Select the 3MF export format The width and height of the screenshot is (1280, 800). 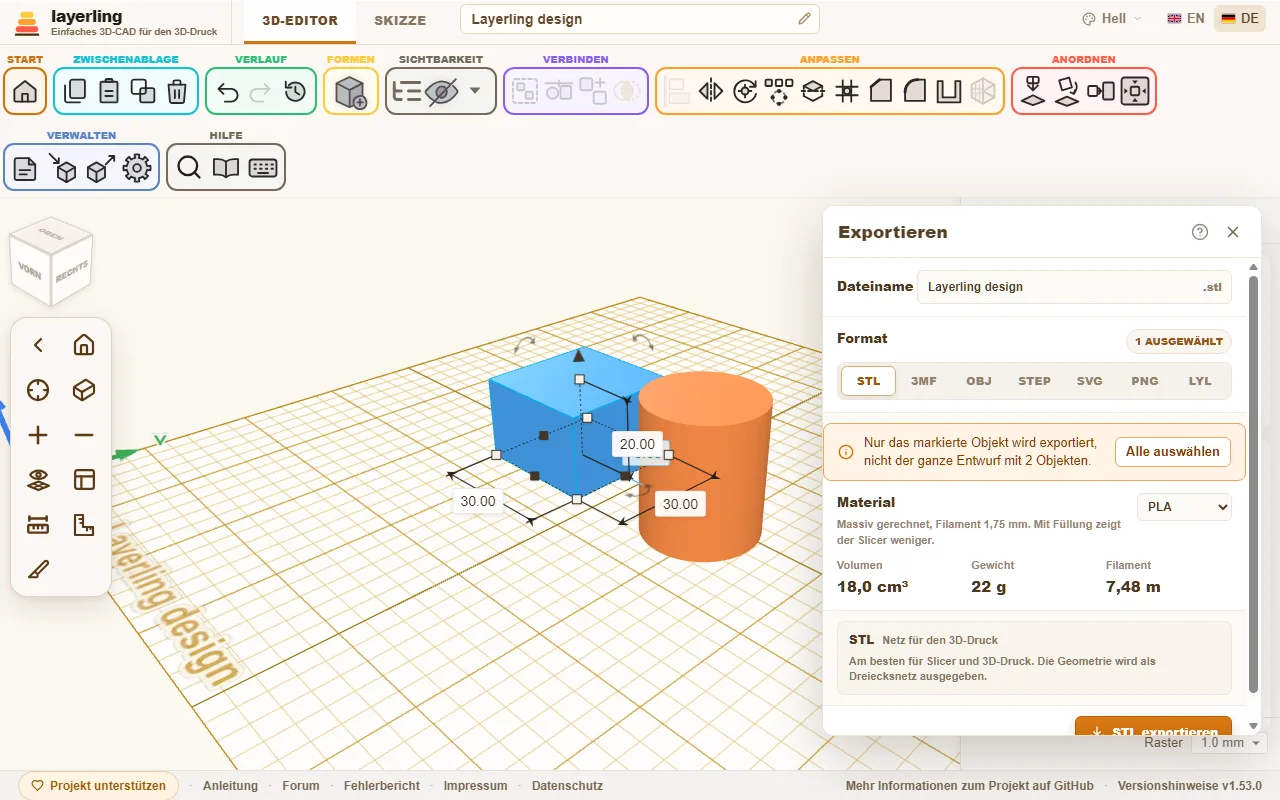point(924,381)
